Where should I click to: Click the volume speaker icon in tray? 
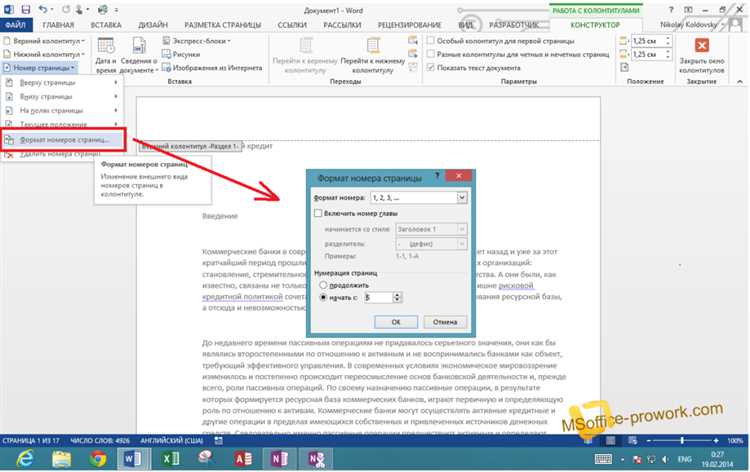tap(665, 460)
